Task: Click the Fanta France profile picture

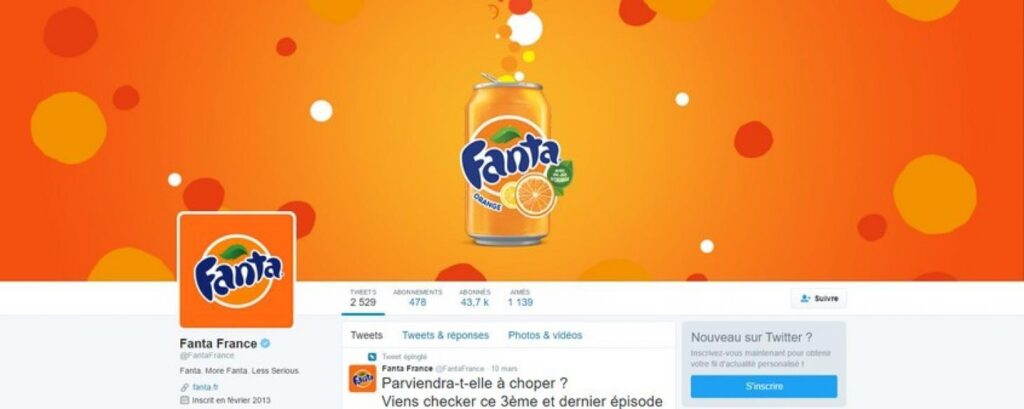Action: 236,270
